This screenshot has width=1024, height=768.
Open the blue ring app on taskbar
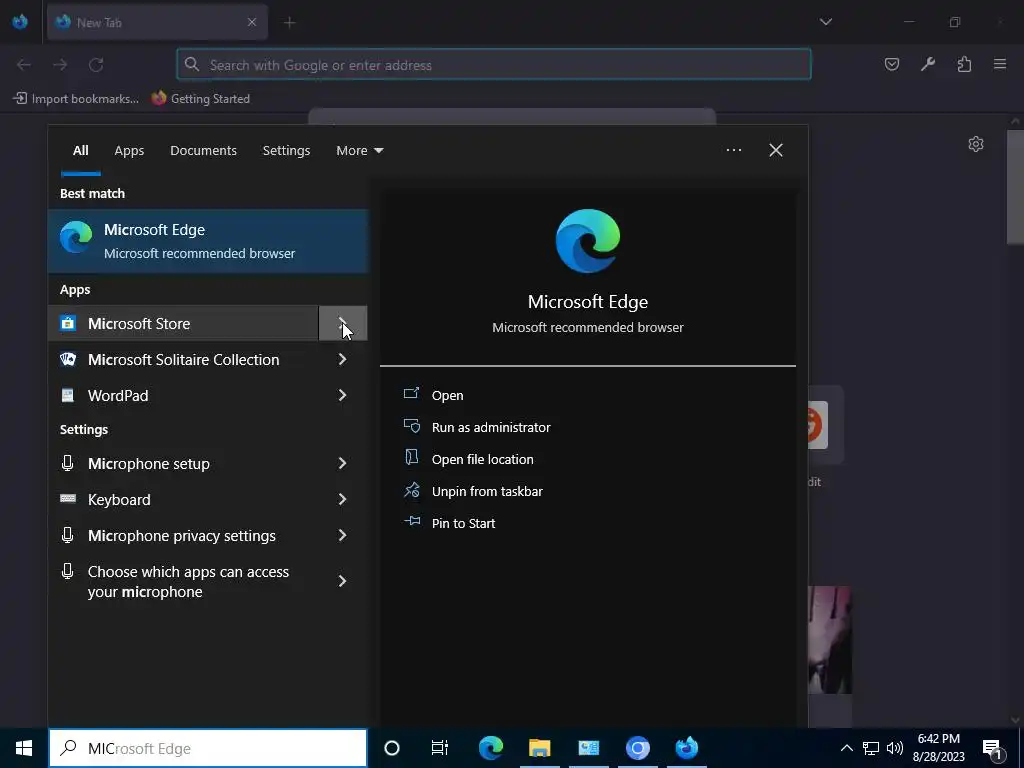point(637,748)
